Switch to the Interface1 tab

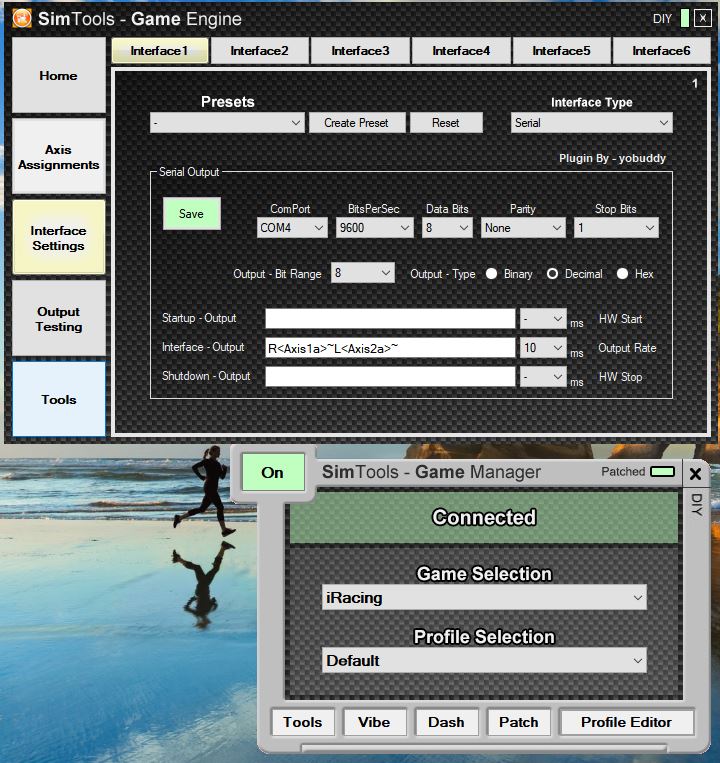click(160, 51)
